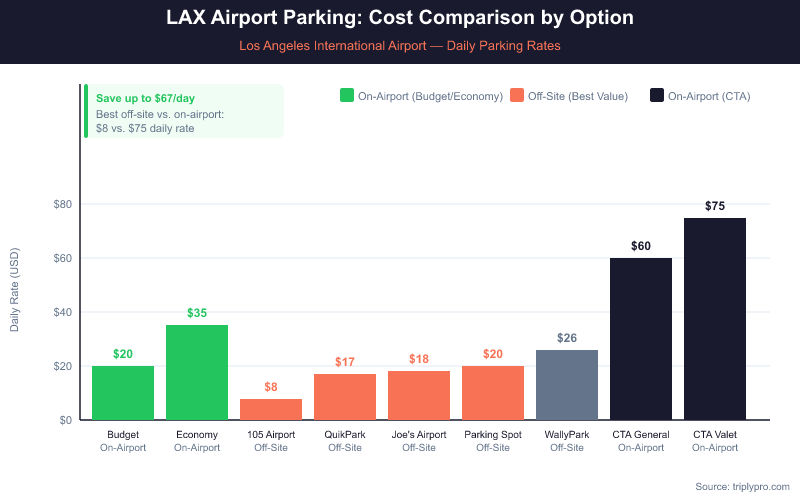
Task: Click the dark On-Airport (CTA) legend swatch
Action: coord(657,96)
